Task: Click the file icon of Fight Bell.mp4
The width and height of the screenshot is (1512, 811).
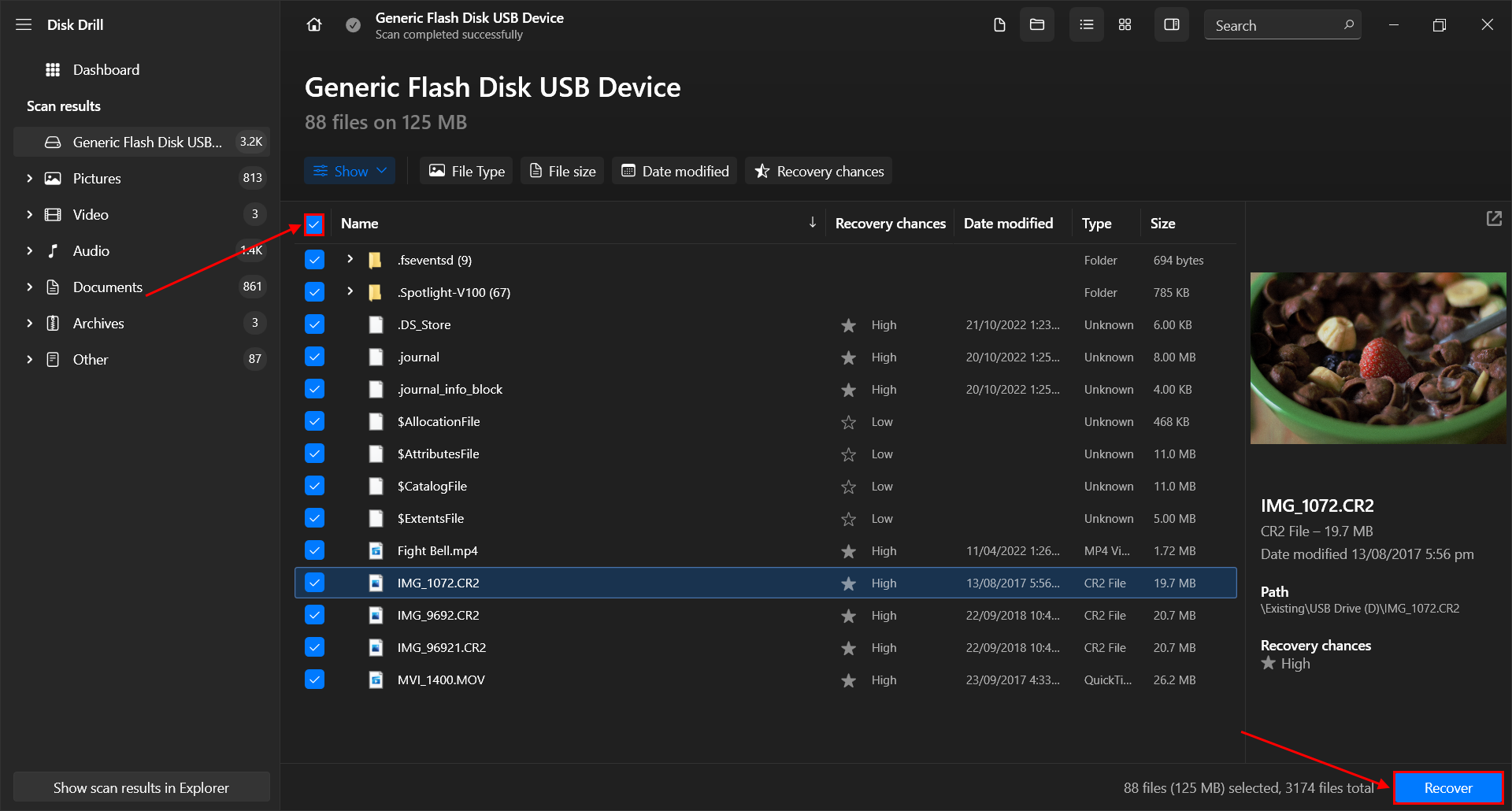Action: point(376,551)
